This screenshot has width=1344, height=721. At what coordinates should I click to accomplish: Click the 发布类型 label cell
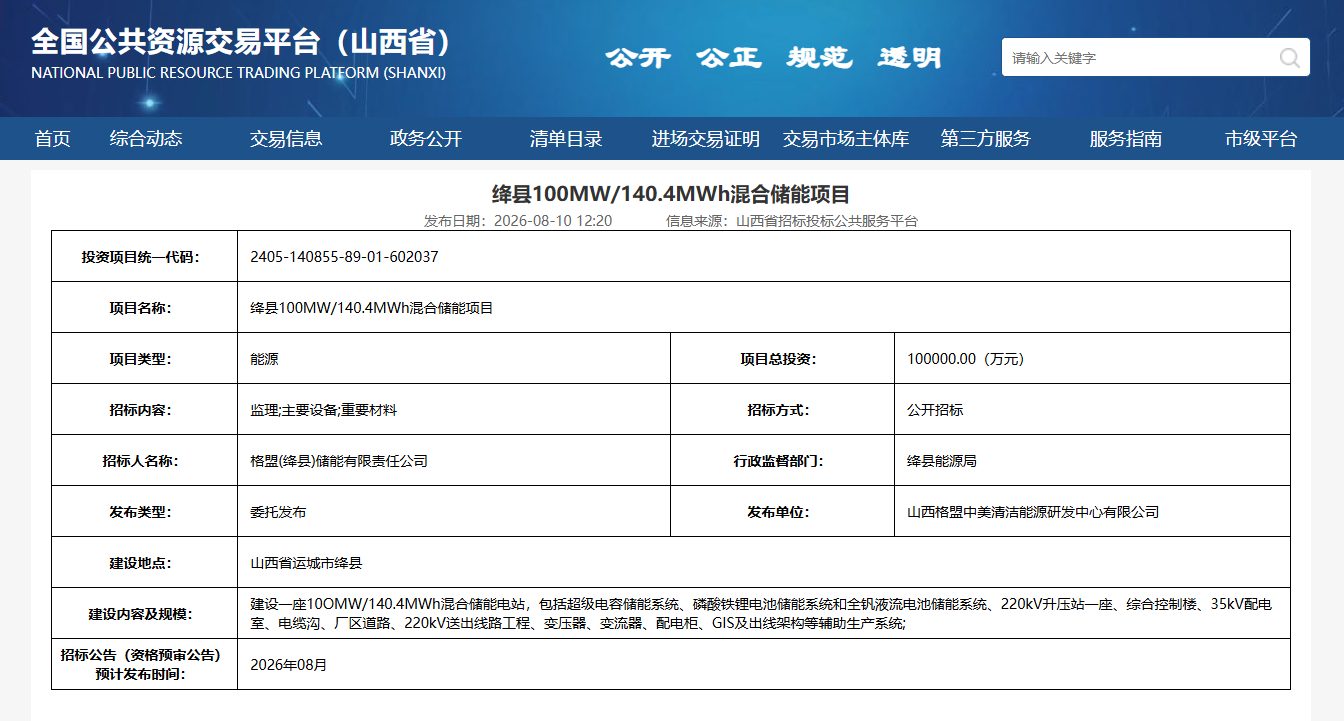144,512
